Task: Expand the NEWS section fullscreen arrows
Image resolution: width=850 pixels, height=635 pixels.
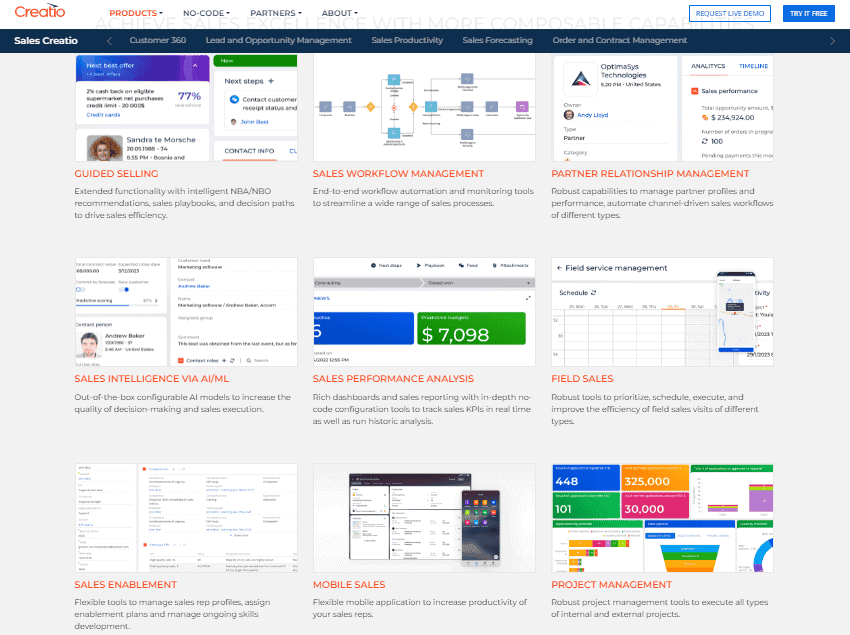Action: click(x=530, y=298)
